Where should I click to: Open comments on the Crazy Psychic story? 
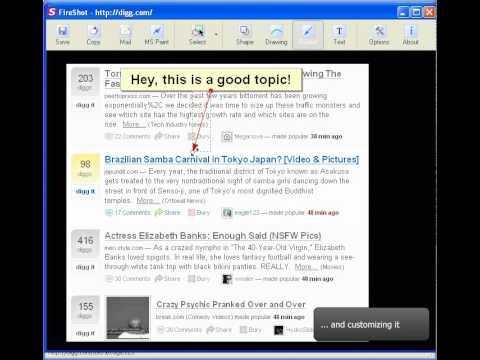click(x=179, y=330)
